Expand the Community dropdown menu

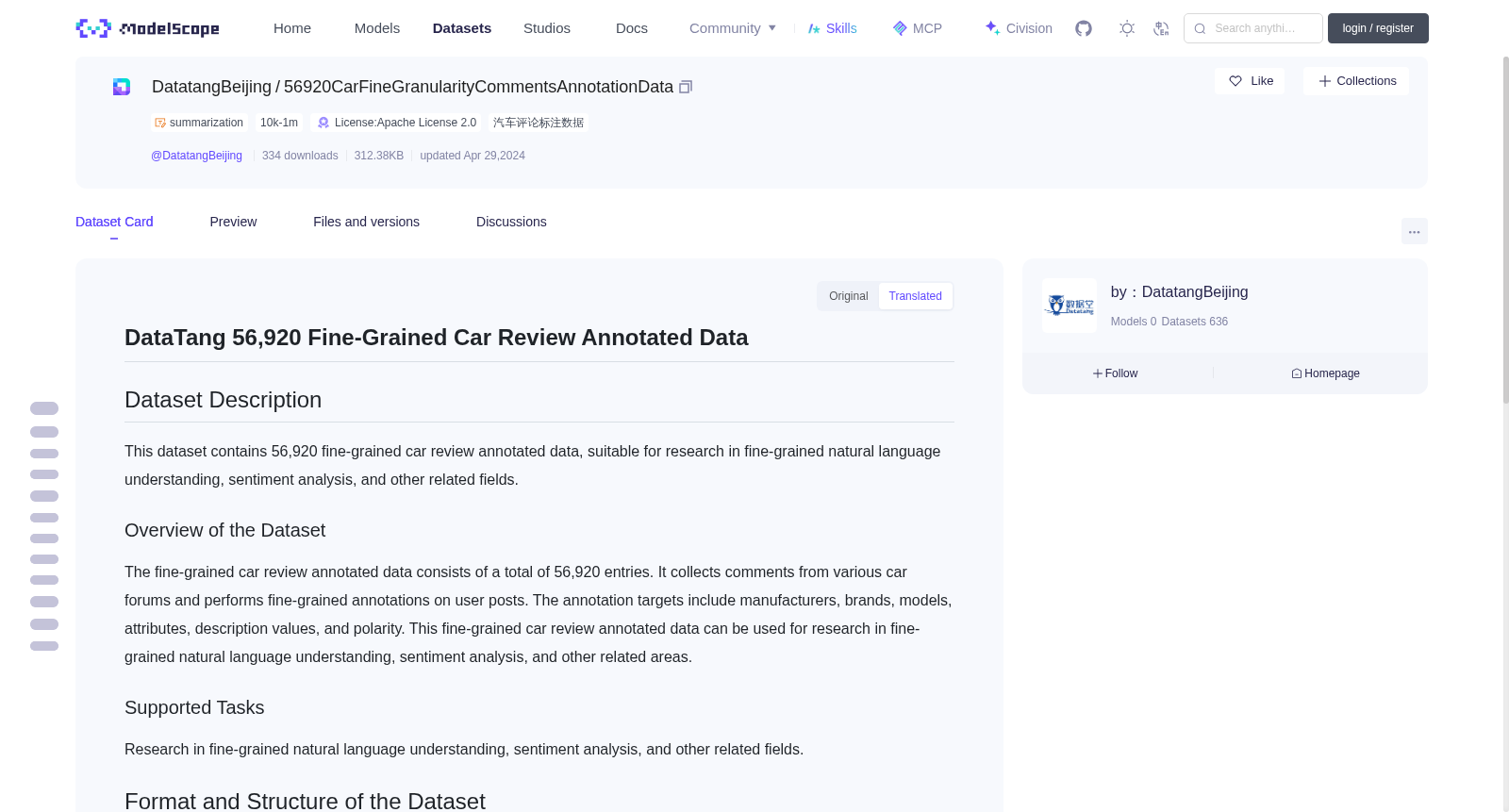pyautogui.click(x=733, y=28)
